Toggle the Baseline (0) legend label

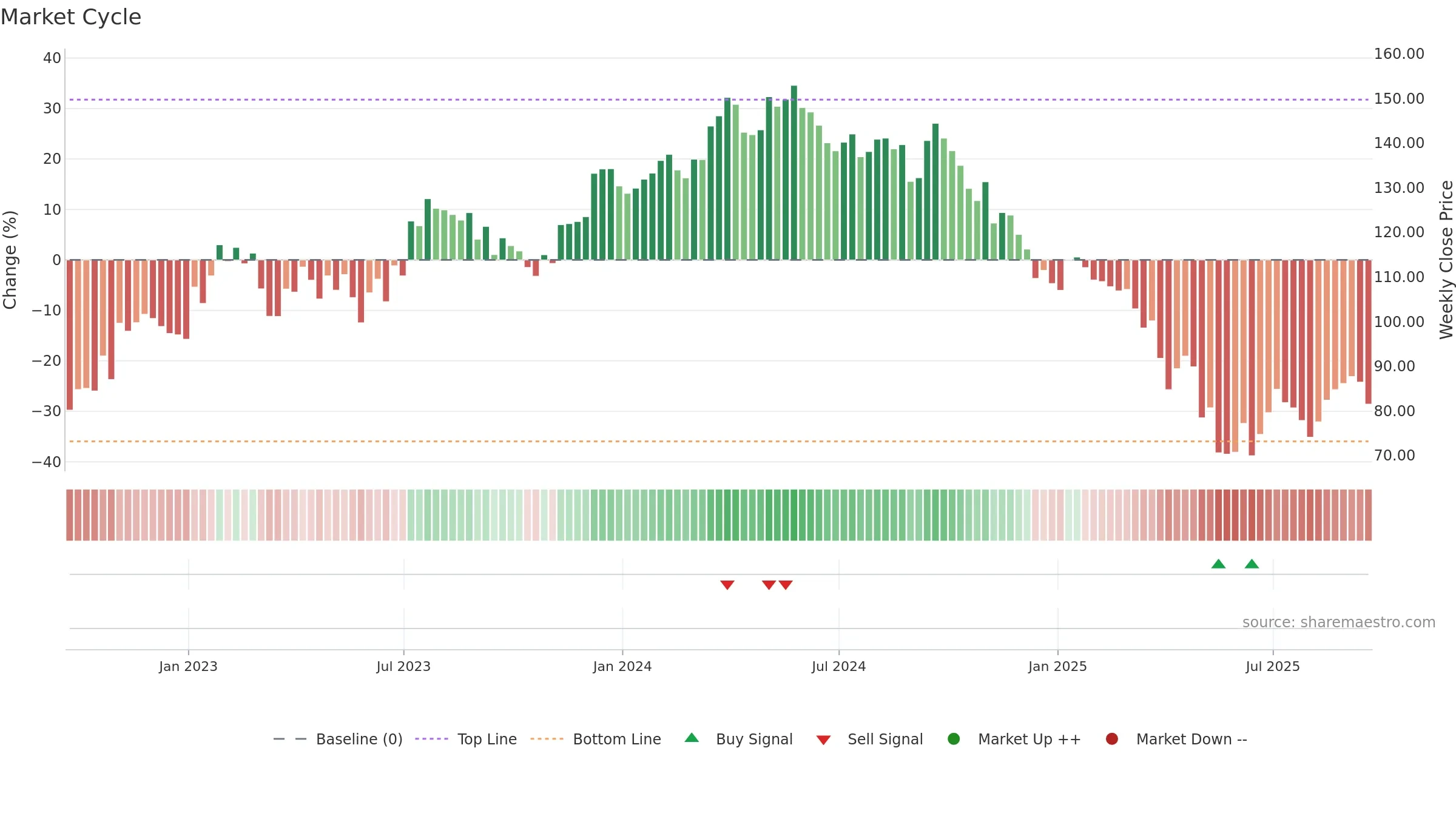359,740
